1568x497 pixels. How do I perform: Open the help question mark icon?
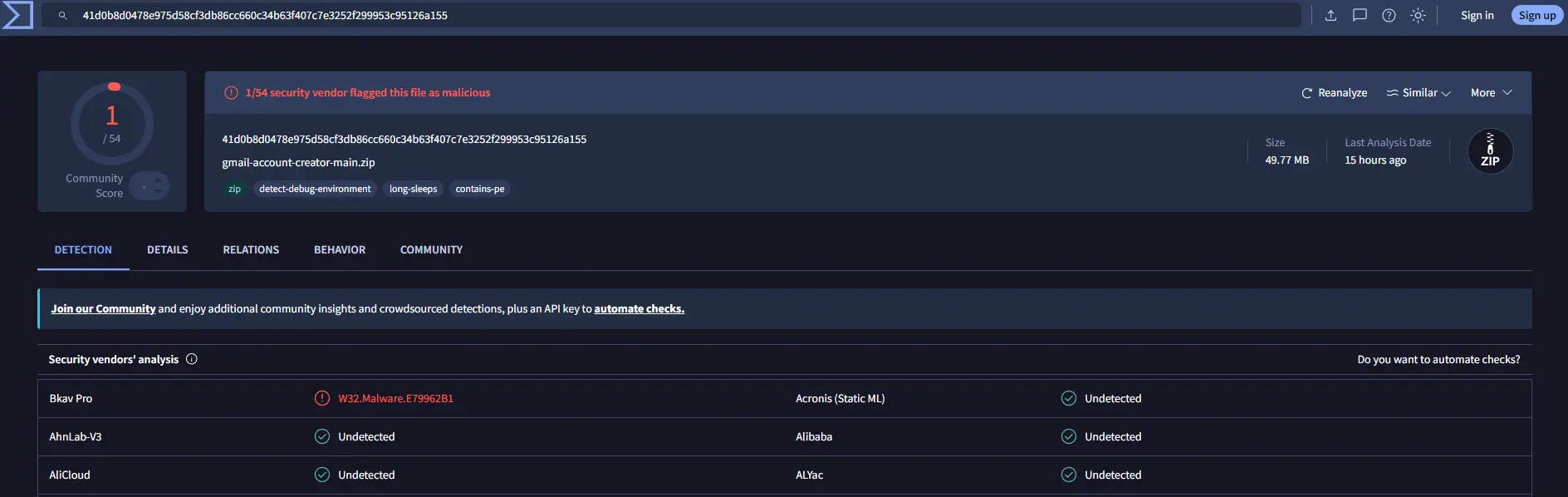[1389, 15]
